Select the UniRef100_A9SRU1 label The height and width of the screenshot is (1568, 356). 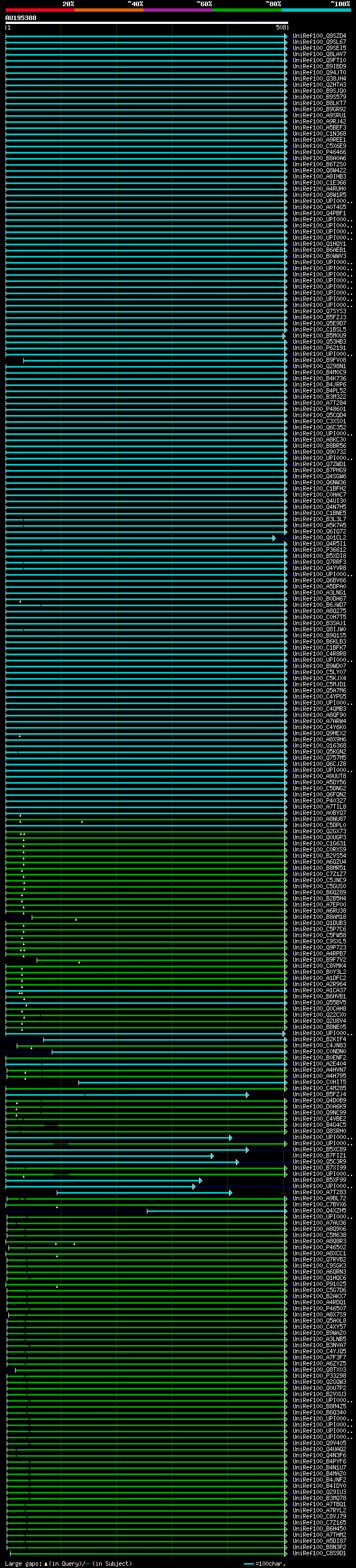pyautogui.click(x=319, y=115)
